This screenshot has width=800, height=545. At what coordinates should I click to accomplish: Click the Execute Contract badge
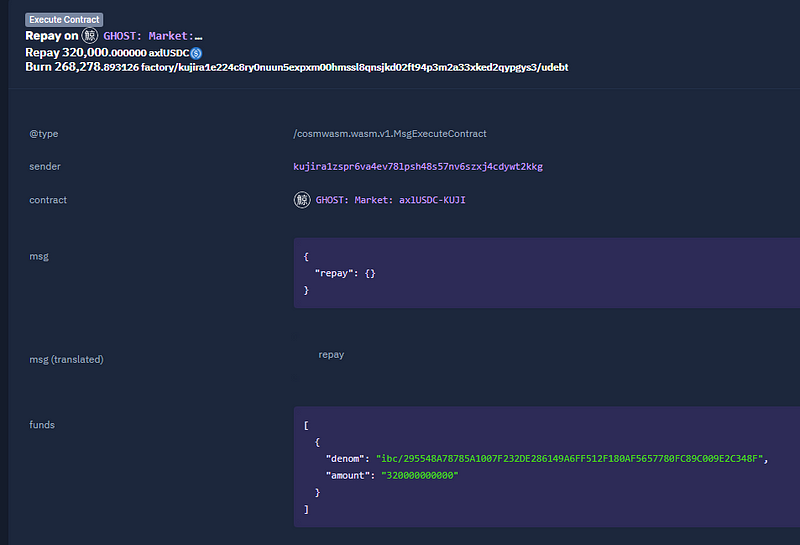pos(64,19)
